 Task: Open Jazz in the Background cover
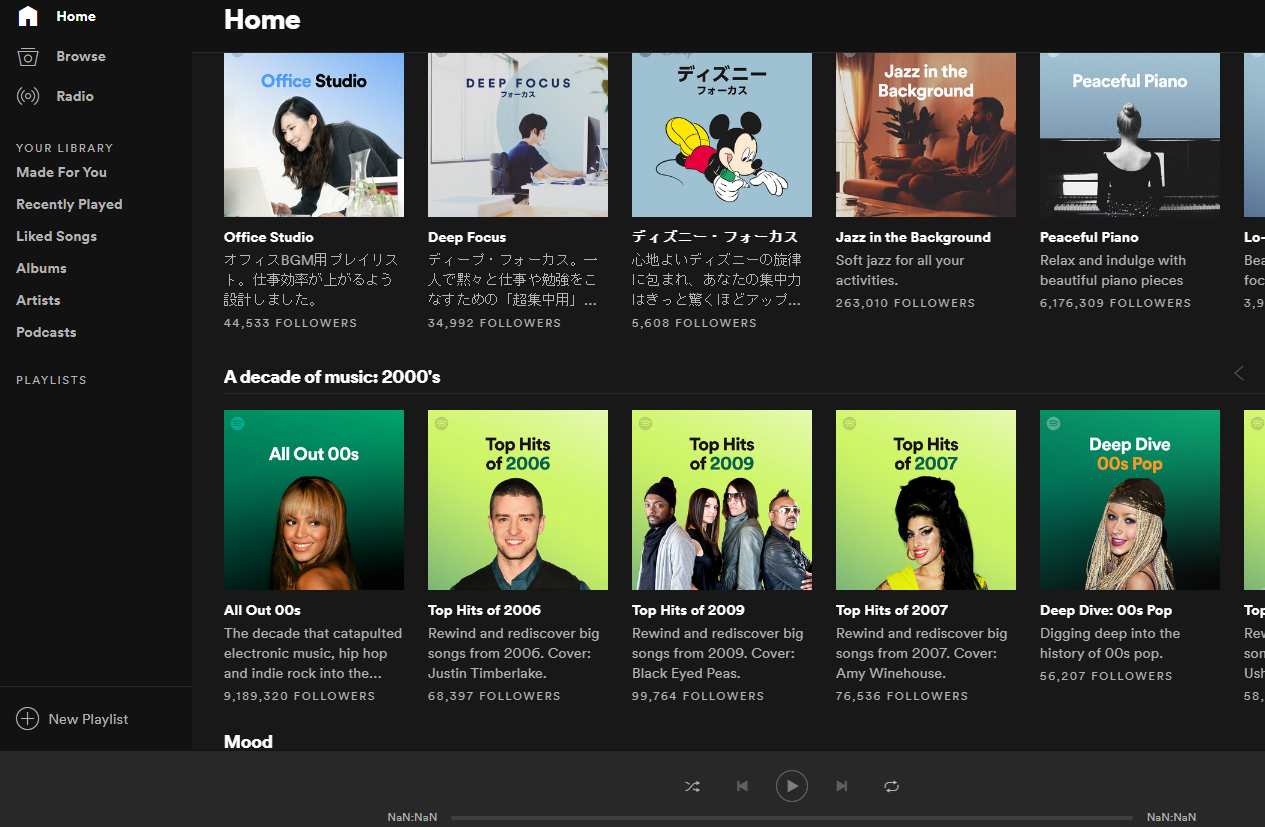tap(926, 135)
